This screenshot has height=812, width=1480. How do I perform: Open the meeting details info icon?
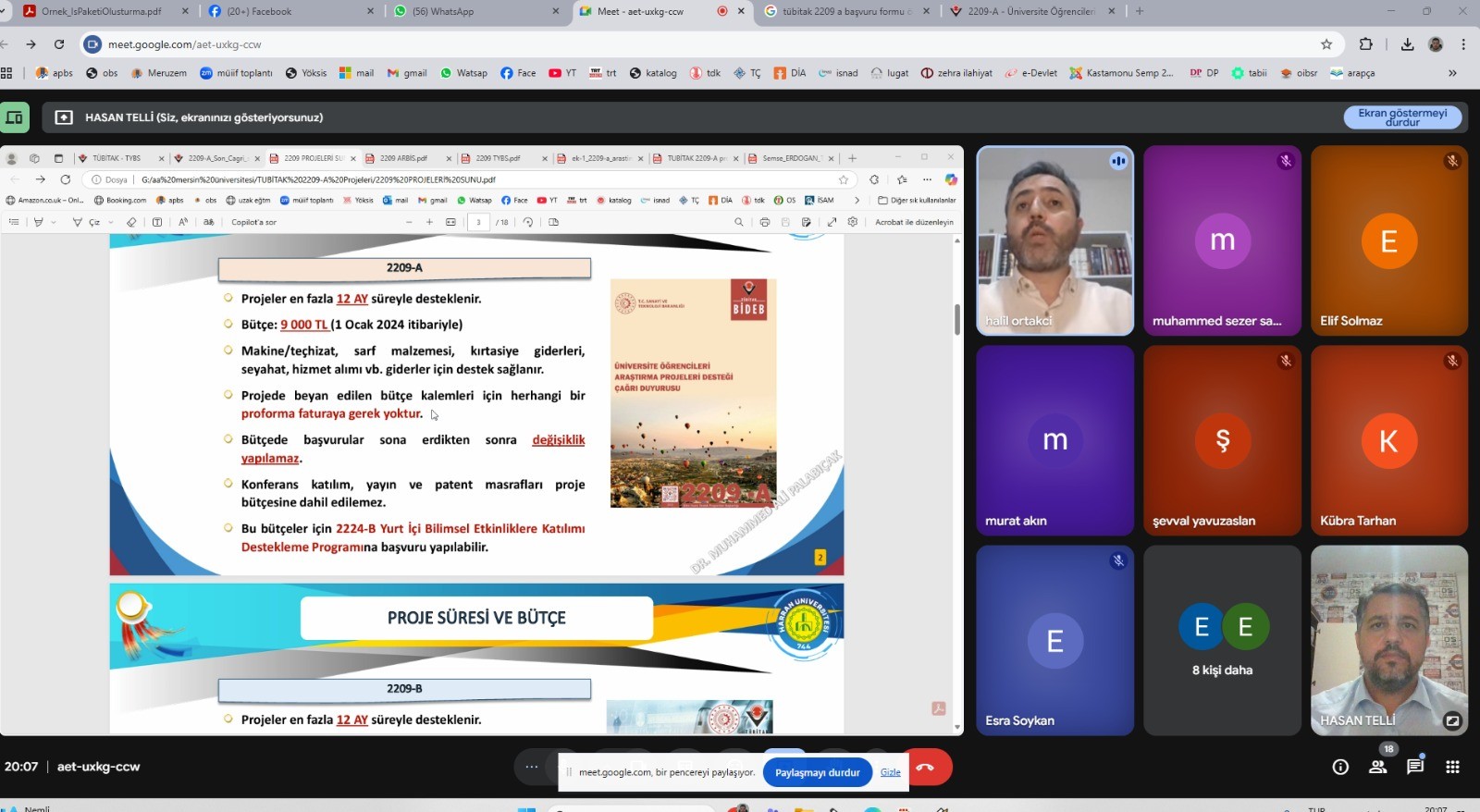(1339, 767)
